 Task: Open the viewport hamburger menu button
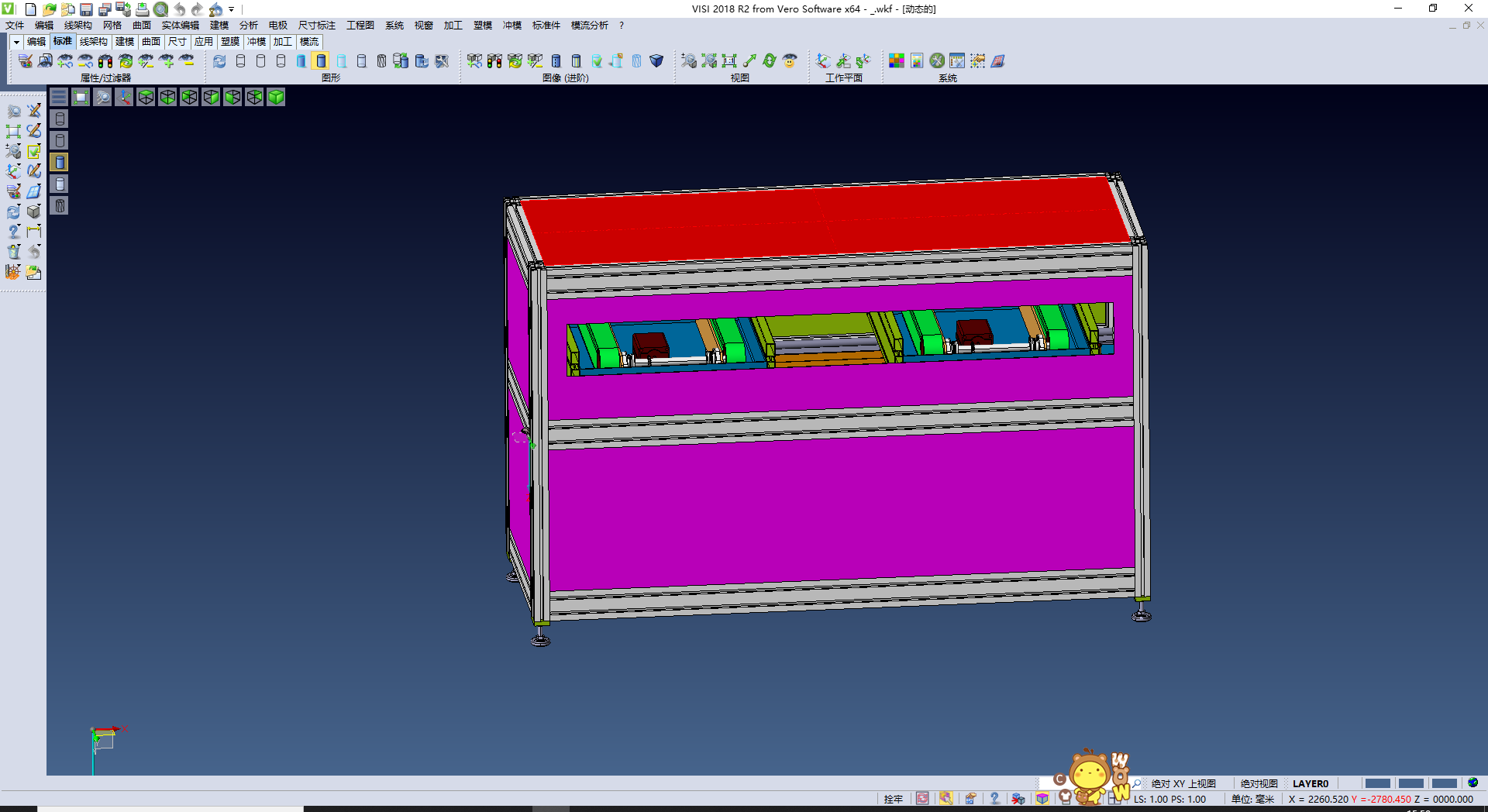[x=59, y=97]
